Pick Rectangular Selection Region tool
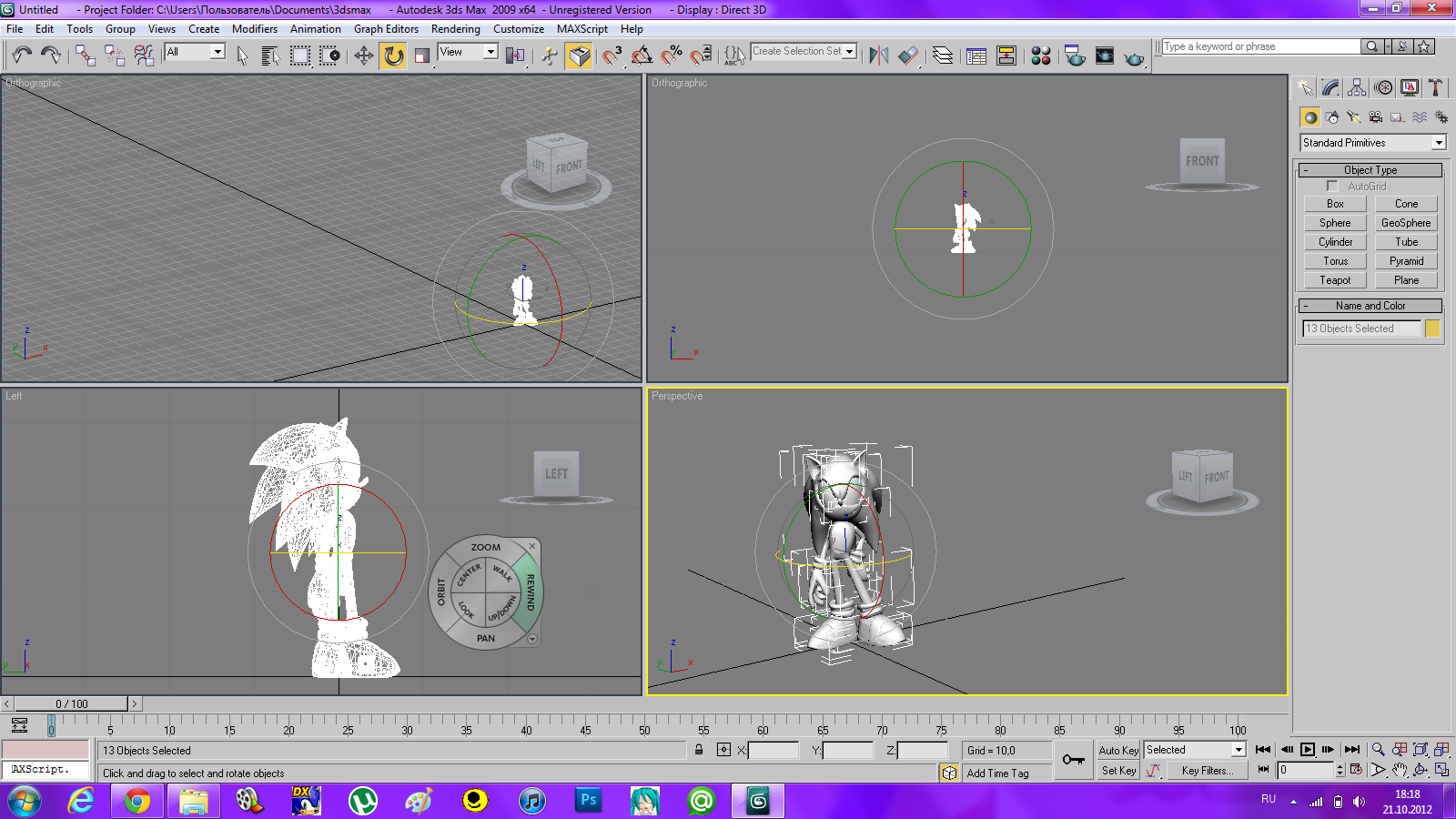The image size is (1456, 819). (299, 56)
